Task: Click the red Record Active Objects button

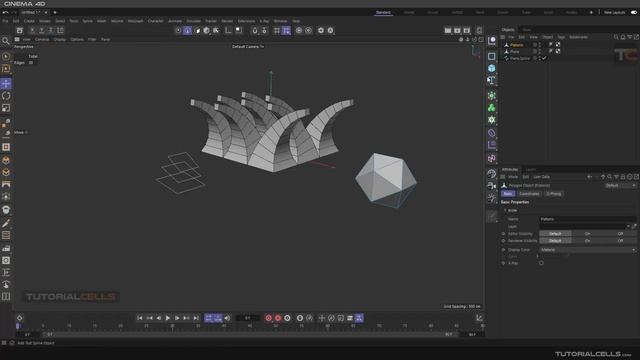Action: 269,318
